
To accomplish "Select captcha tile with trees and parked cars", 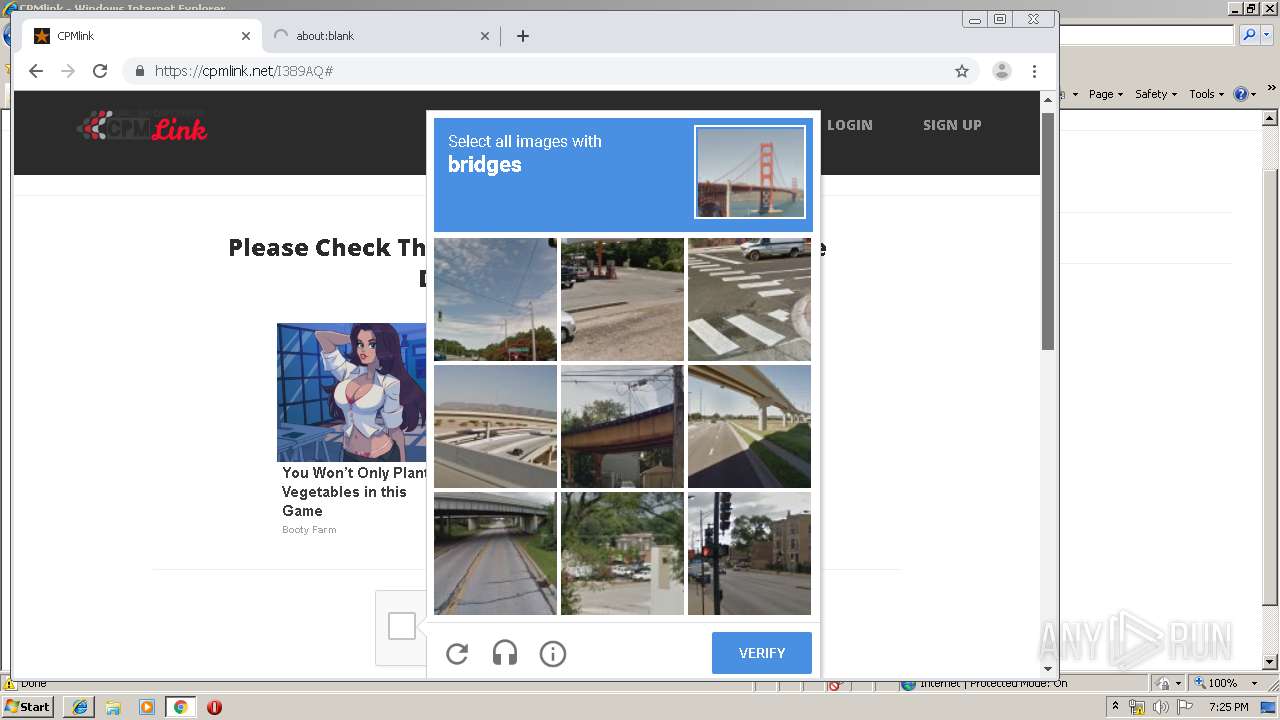I will coord(622,553).
